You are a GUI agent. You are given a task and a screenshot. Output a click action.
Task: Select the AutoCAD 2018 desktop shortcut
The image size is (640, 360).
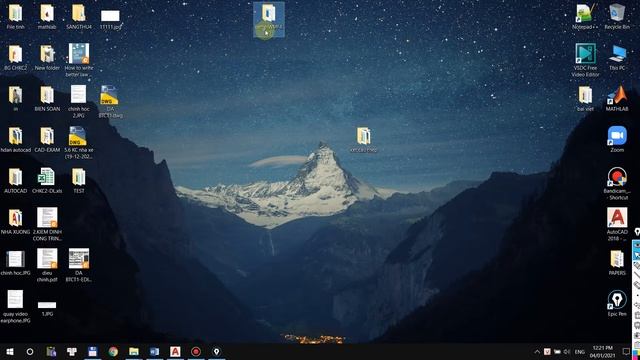[617, 224]
